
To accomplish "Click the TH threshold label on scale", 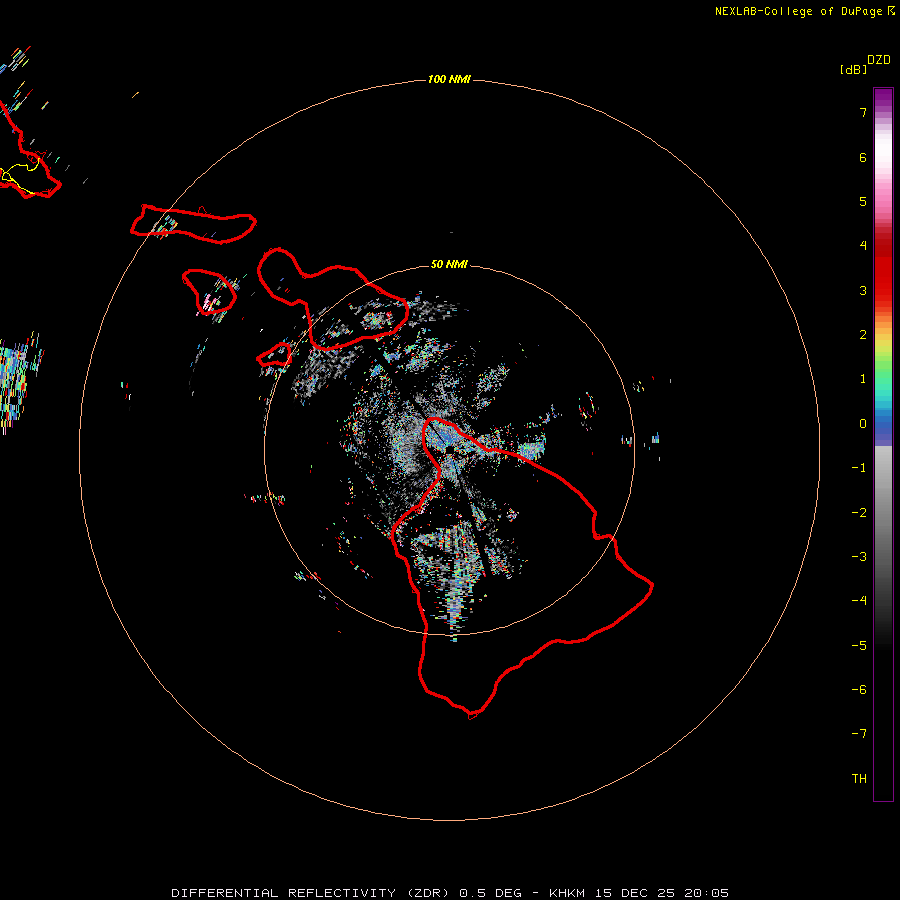I will (x=859, y=779).
